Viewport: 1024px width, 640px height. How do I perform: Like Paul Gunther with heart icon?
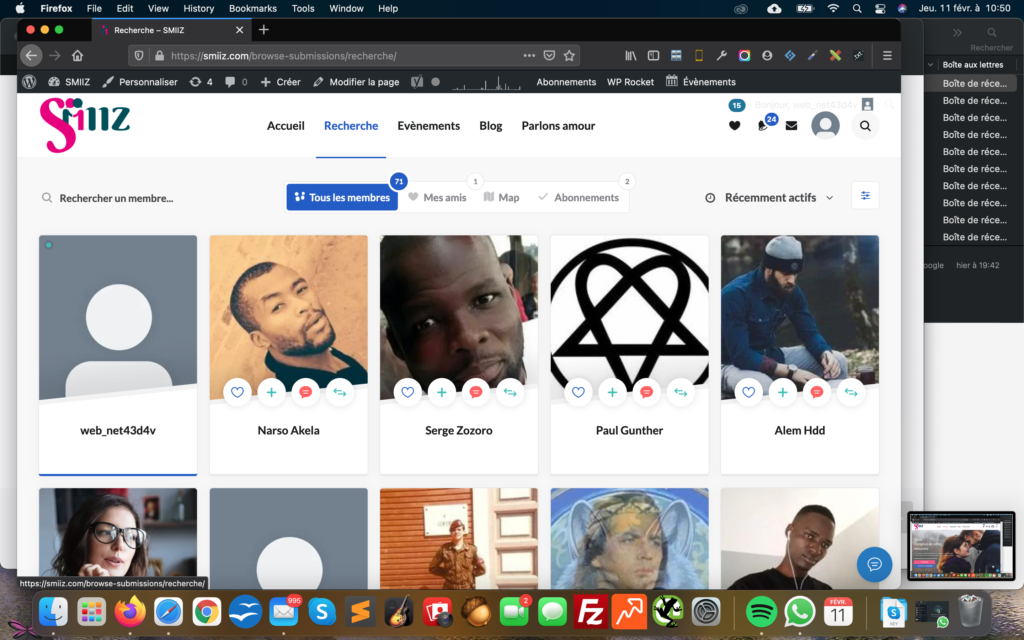[578, 392]
